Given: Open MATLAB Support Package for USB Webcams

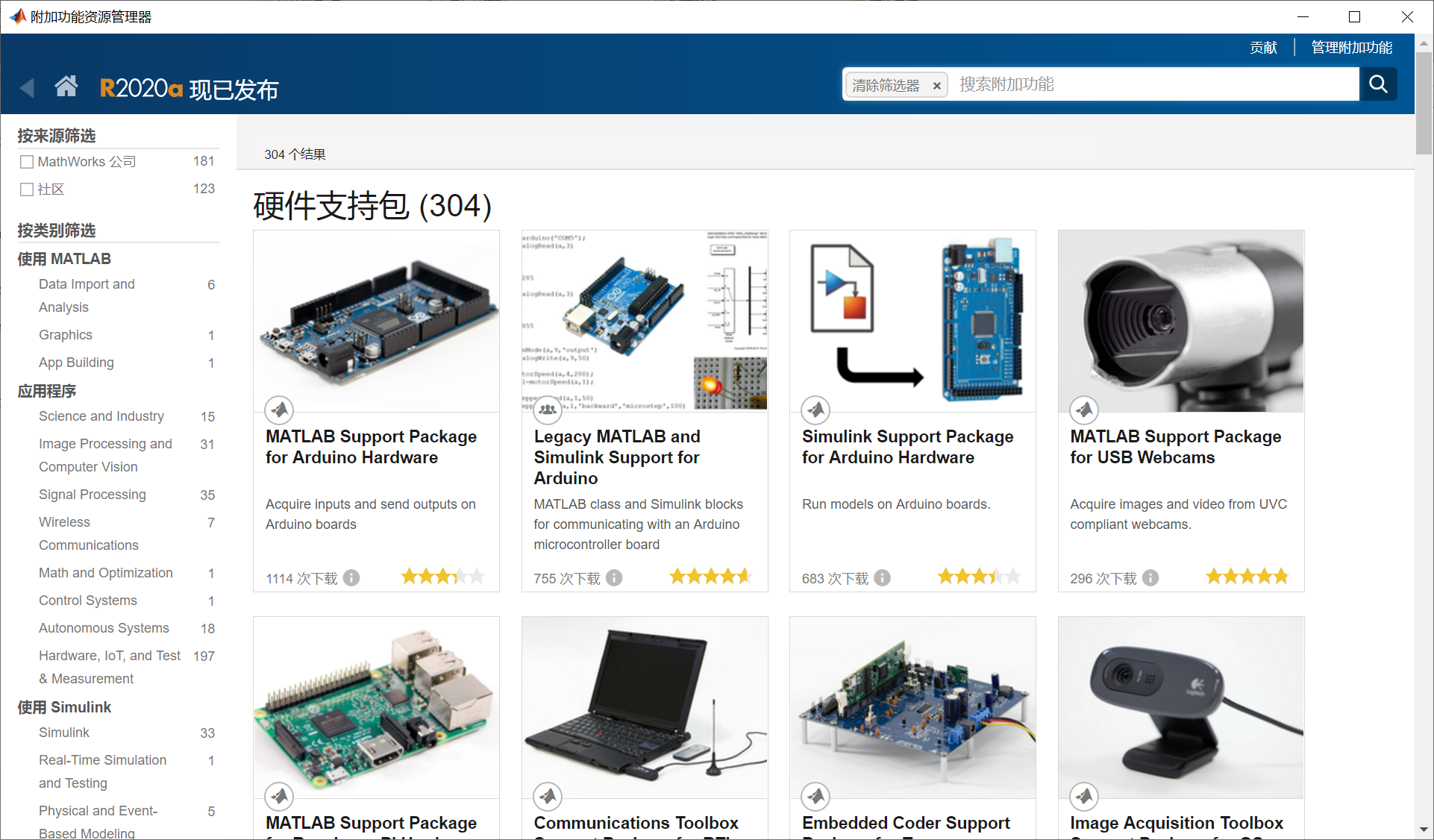Looking at the screenshot, I should coord(1176,447).
